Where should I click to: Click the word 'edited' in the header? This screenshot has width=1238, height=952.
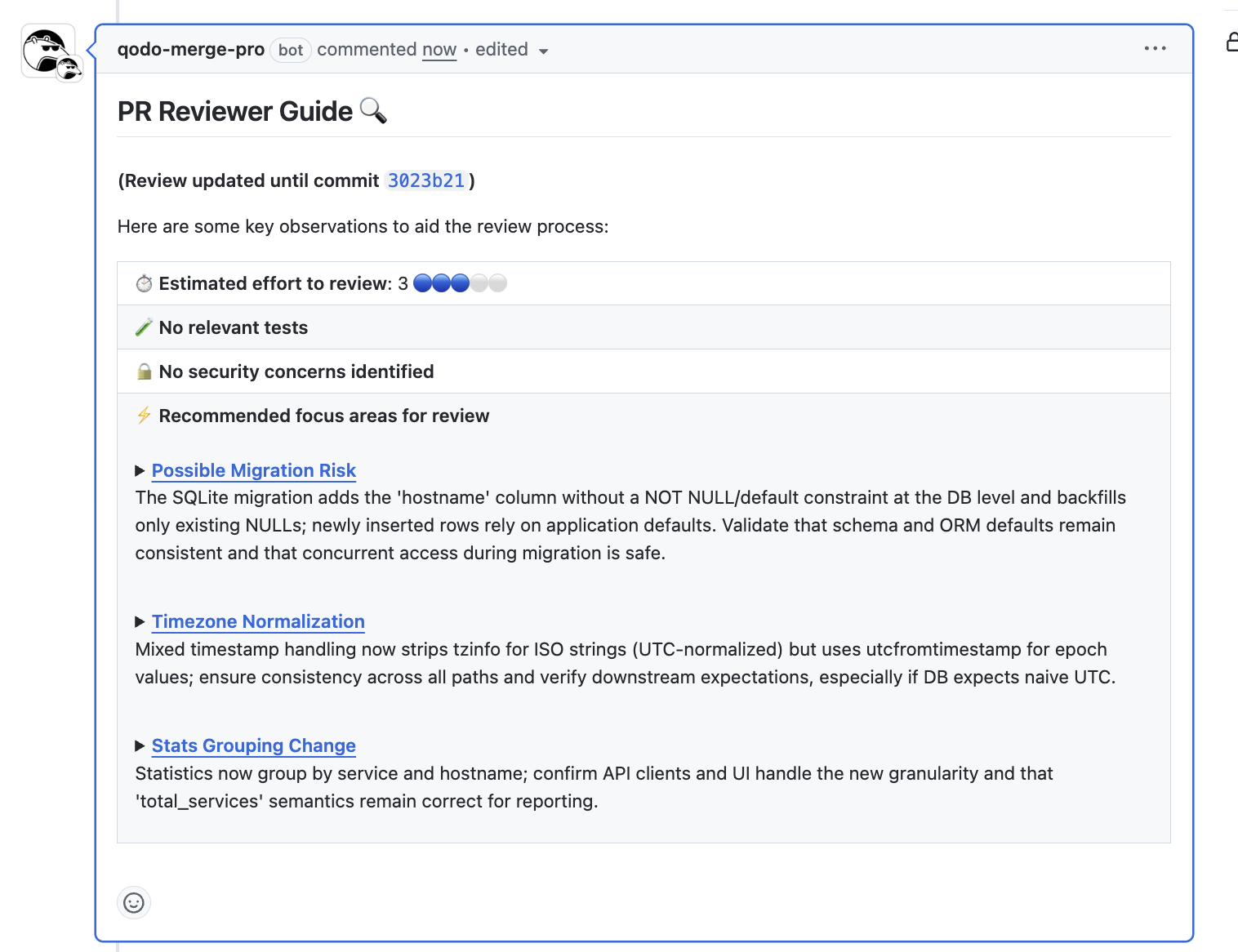pos(501,49)
